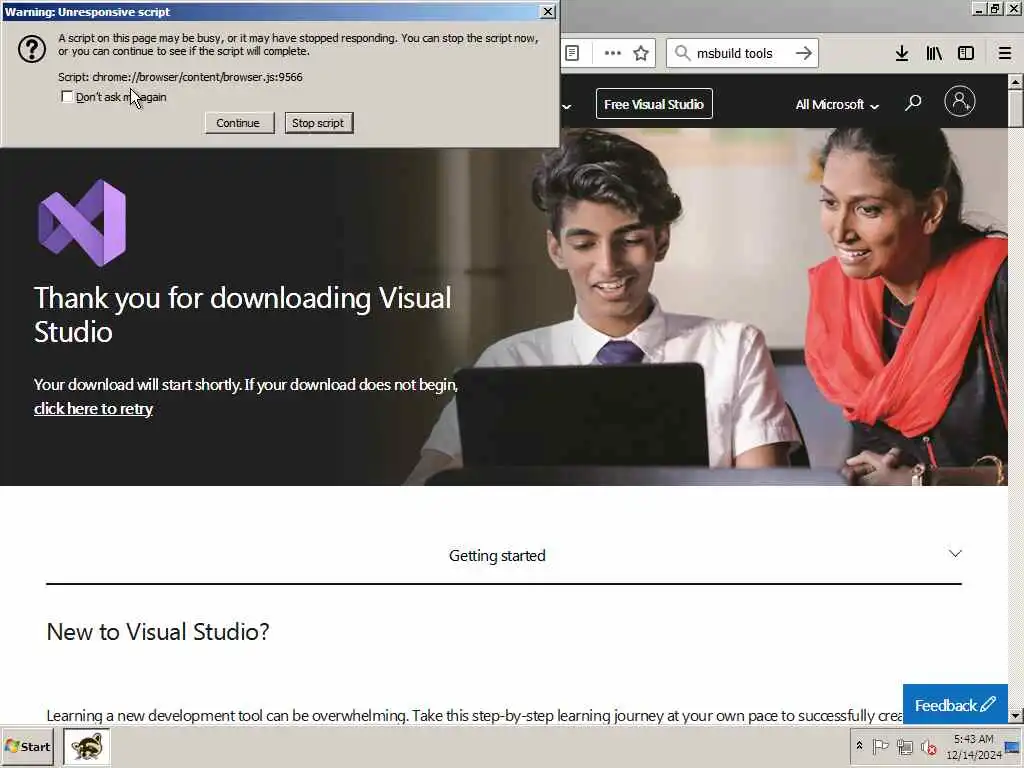Click show desktop button in taskbar
This screenshot has width=1024, height=768.
(1014, 746)
